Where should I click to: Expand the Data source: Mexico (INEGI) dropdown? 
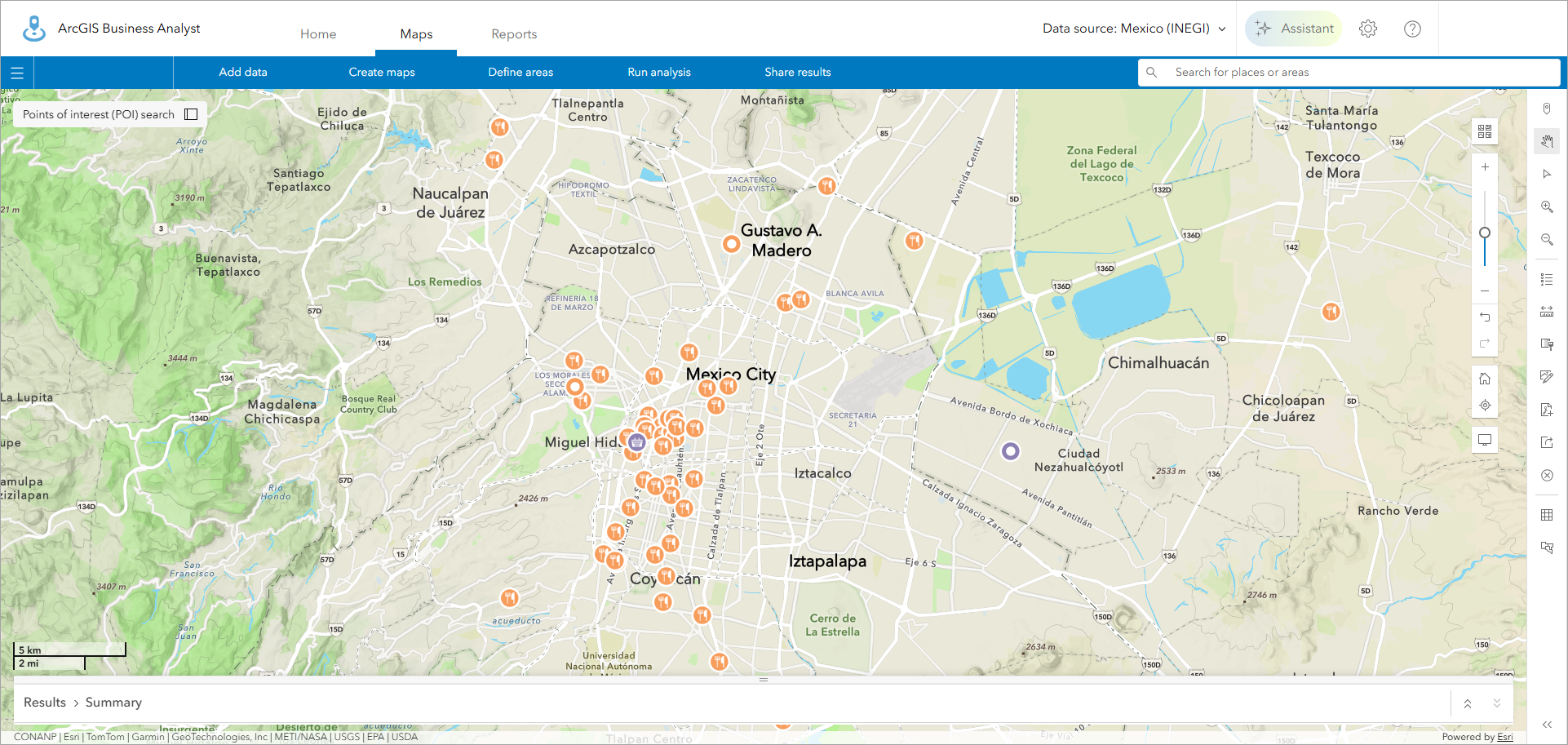(1134, 29)
